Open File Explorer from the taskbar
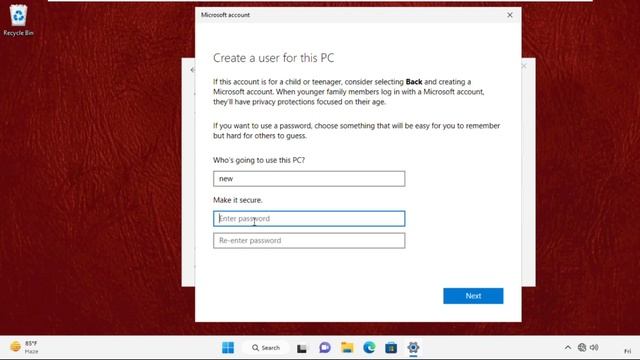The height and width of the screenshot is (360, 640). pyautogui.click(x=347, y=348)
